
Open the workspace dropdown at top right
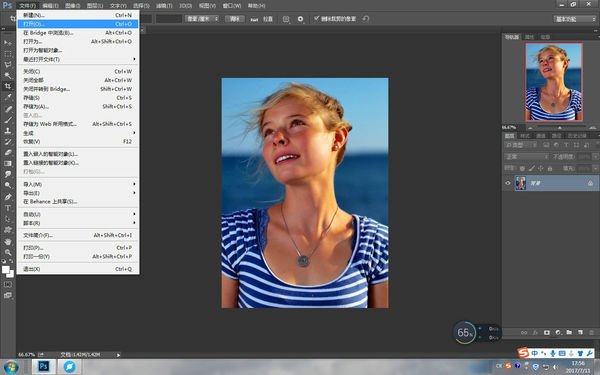pyautogui.click(x=574, y=19)
